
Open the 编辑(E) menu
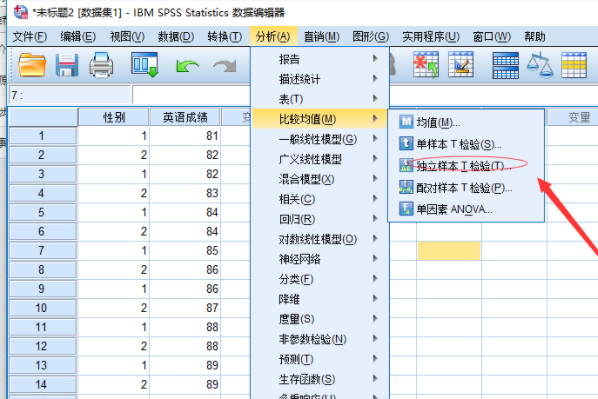pyautogui.click(x=78, y=37)
